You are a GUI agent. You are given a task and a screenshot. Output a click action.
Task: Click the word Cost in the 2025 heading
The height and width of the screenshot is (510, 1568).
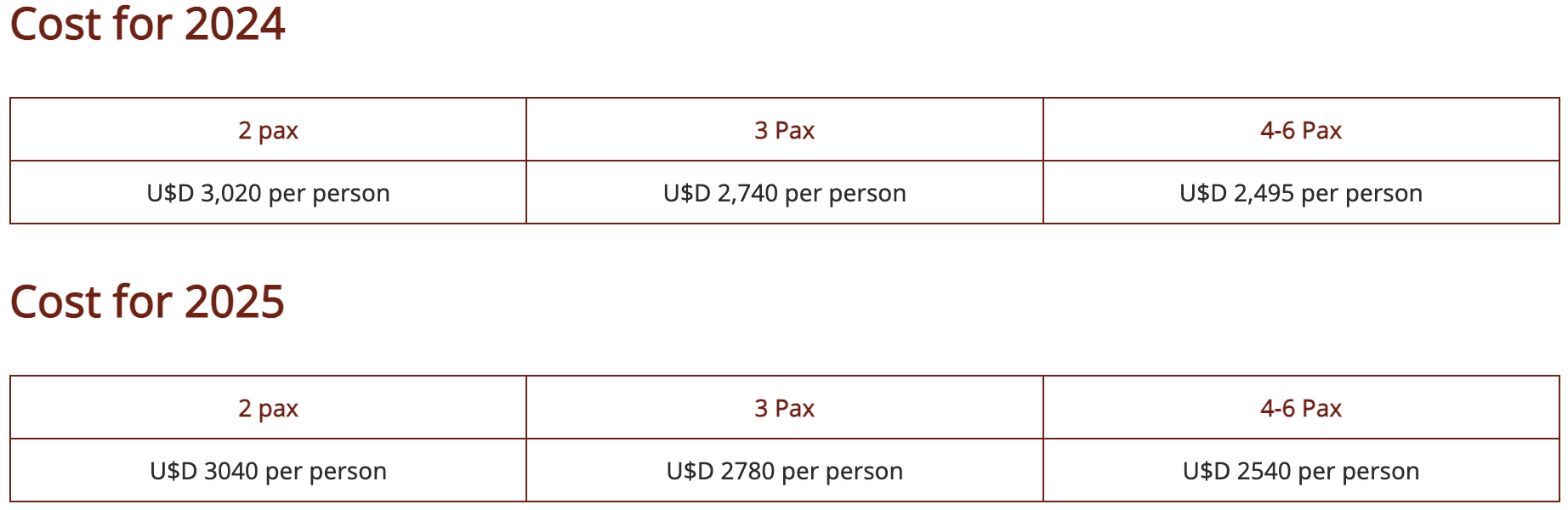[x=55, y=302]
